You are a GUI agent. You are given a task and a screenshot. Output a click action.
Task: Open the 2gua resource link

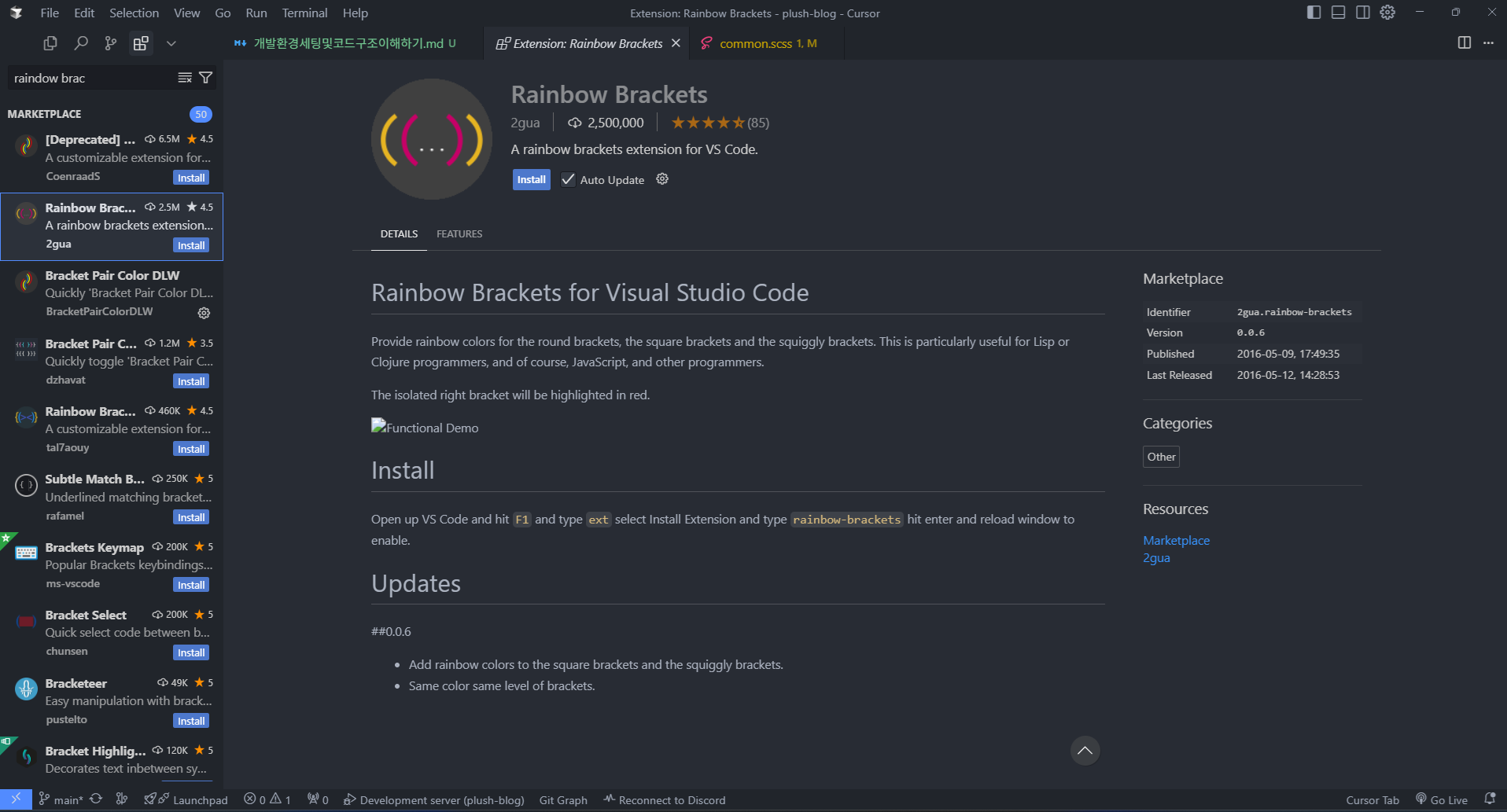1156,558
